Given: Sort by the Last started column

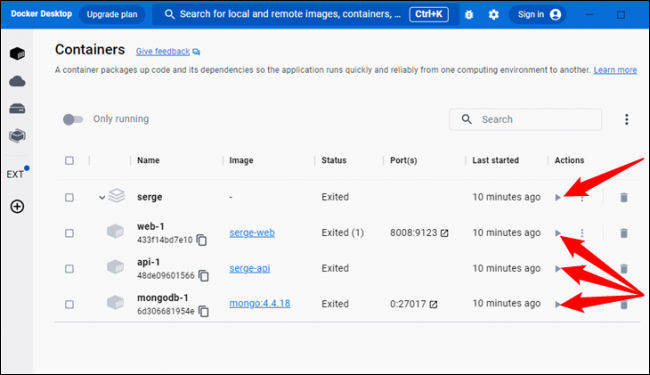Looking at the screenshot, I should 495,160.
